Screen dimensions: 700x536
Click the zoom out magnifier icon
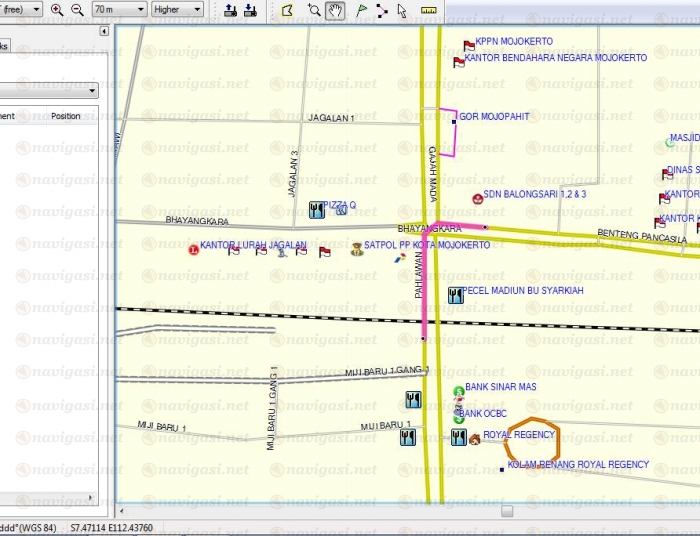click(x=76, y=9)
